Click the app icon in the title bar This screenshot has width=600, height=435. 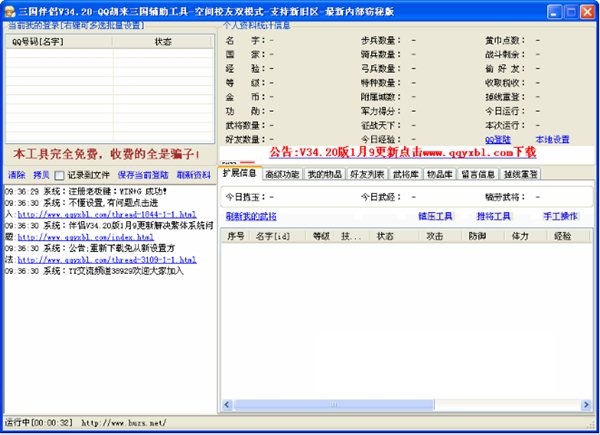tap(9, 11)
